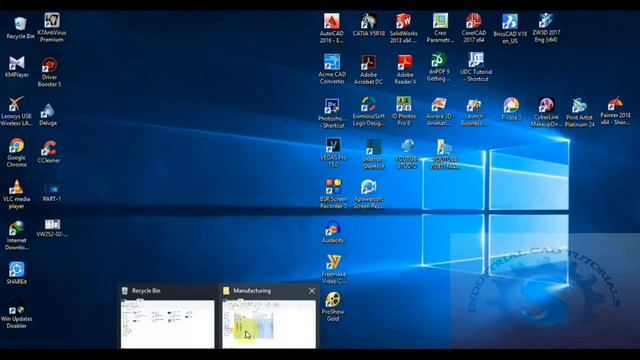The width and height of the screenshot is (640, 360).
Task: Open Picasa 3 desktop icon
Action: (x=511, y=109)
